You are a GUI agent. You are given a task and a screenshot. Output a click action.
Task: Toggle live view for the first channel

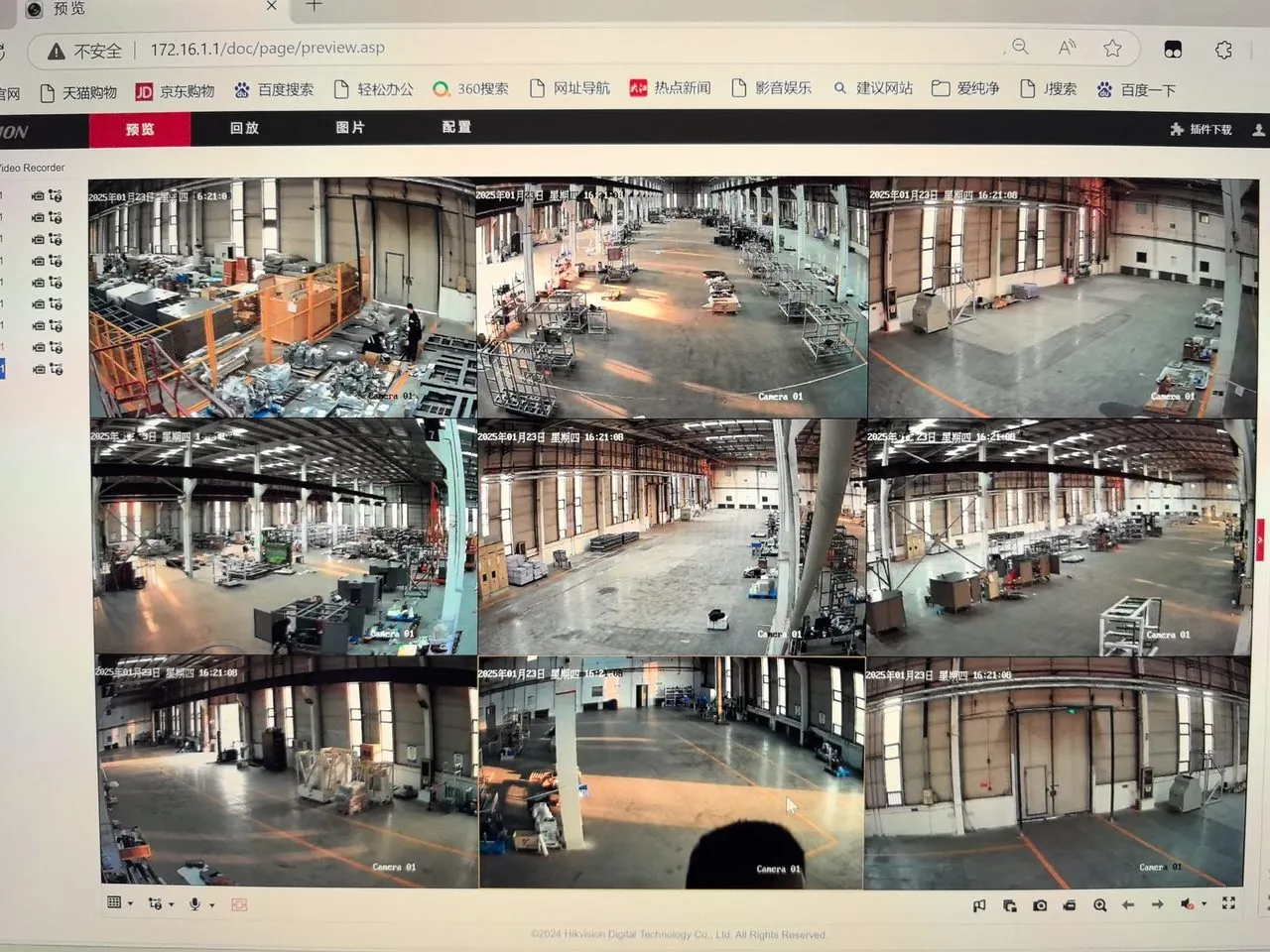38,196
